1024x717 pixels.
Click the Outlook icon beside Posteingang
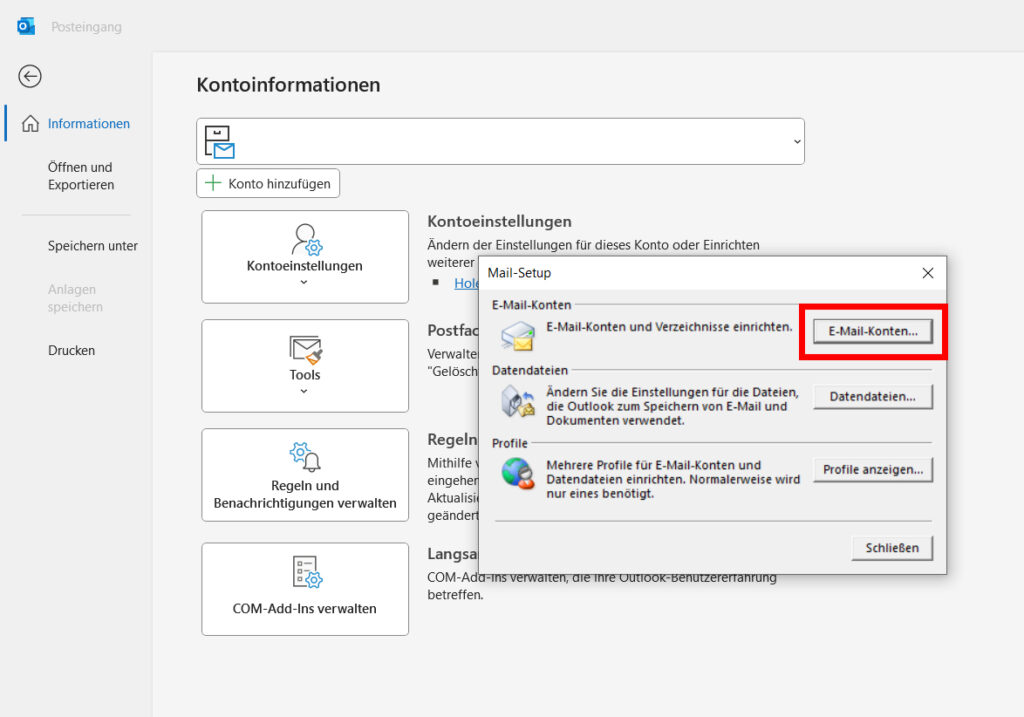pos(25,25)
